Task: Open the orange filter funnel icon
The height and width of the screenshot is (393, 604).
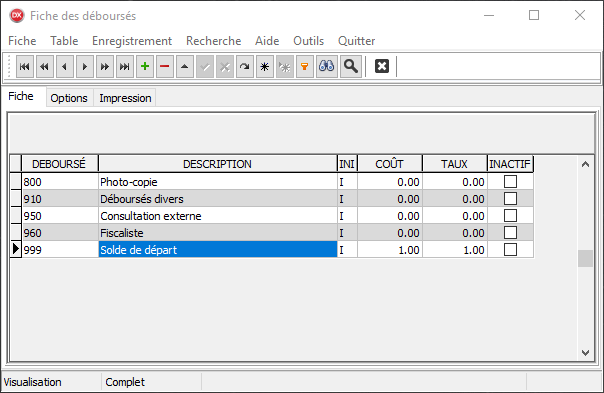Action: pos(305,67)
